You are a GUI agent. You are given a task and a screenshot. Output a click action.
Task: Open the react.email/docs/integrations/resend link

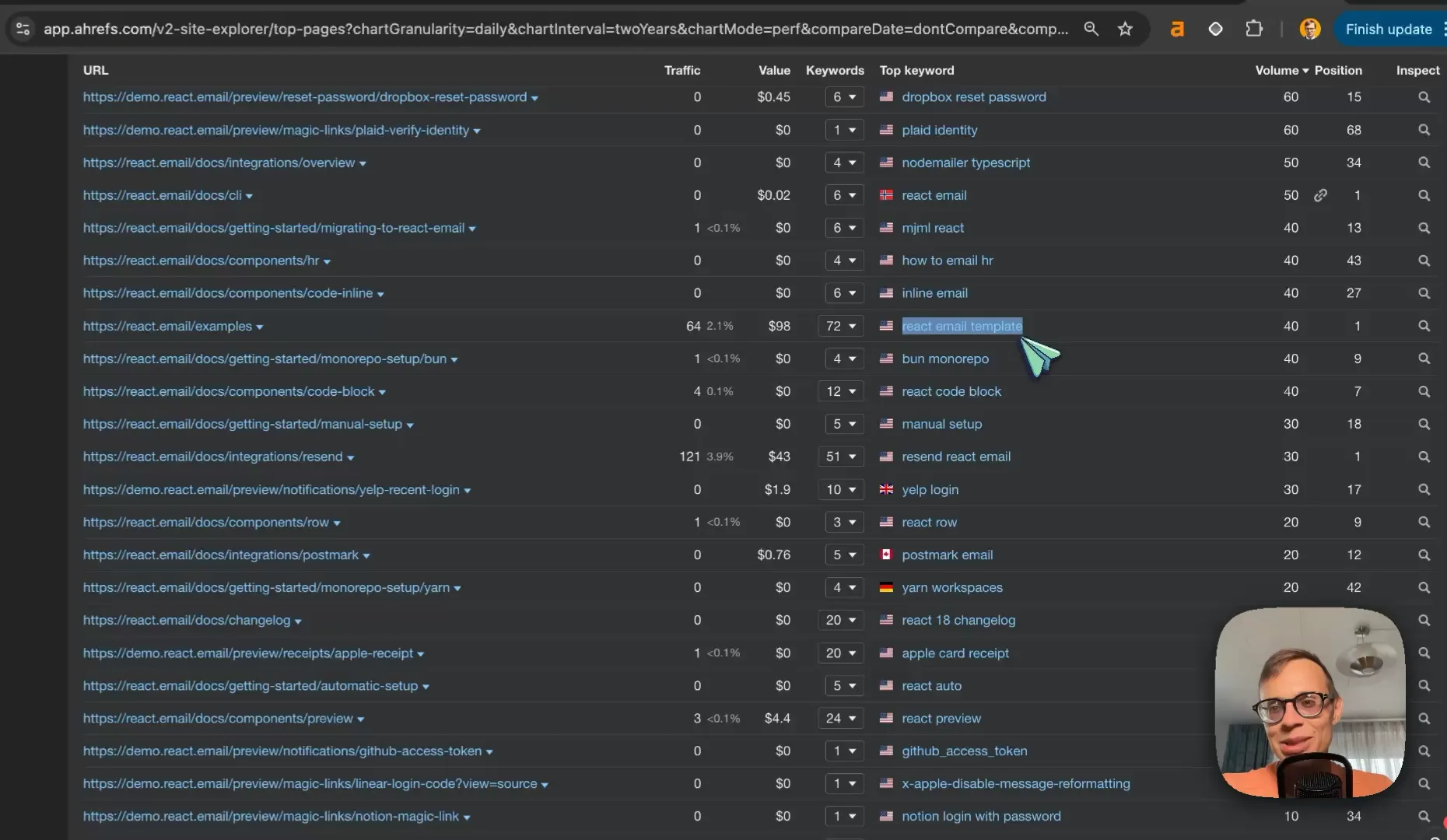[212, 457]
